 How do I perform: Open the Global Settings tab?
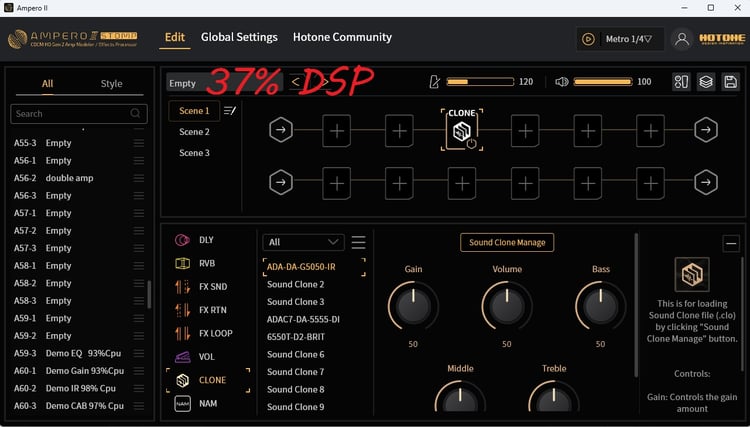click(x=239, y=37)
